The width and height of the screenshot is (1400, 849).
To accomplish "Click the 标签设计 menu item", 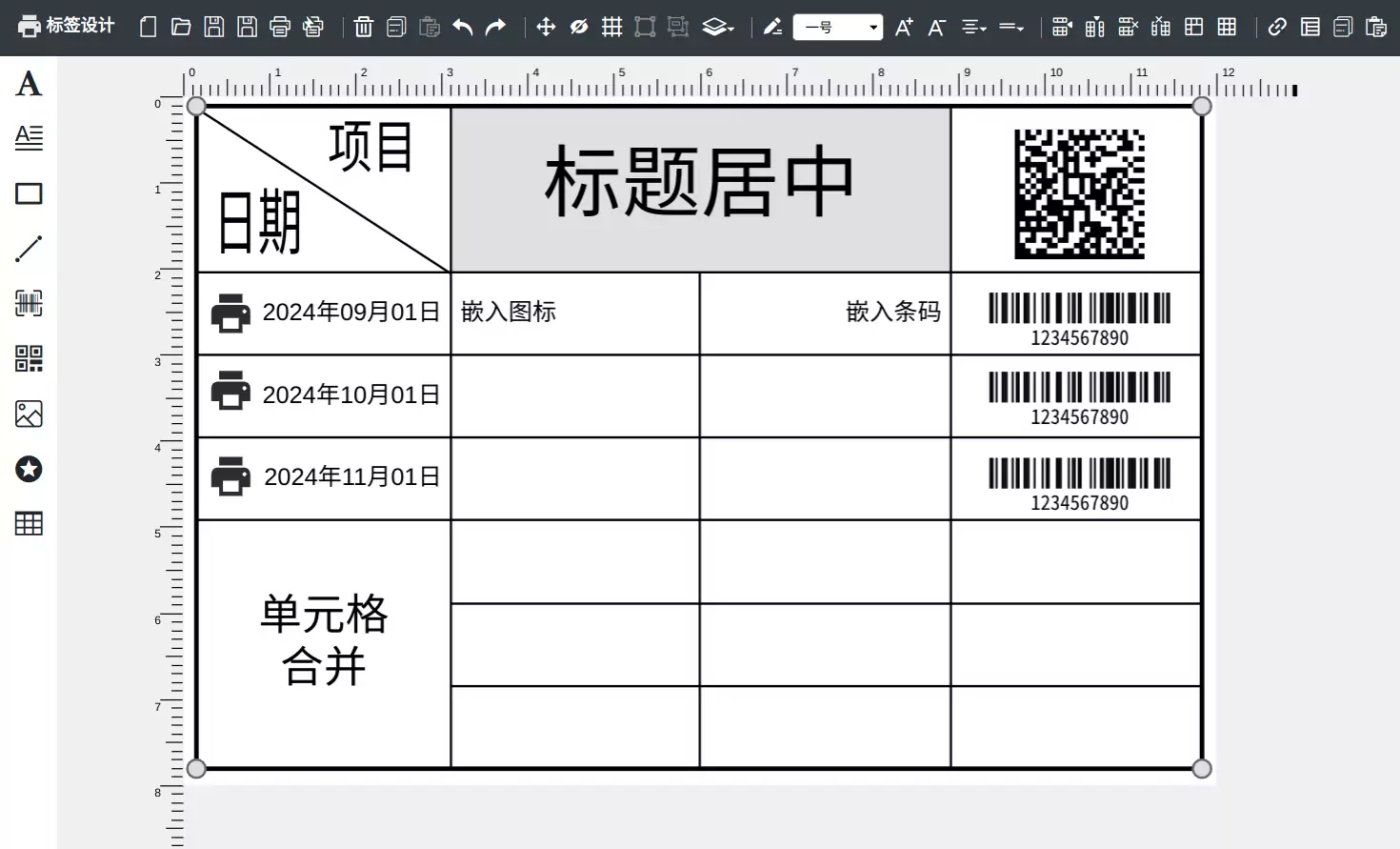I will pos(65,27).
